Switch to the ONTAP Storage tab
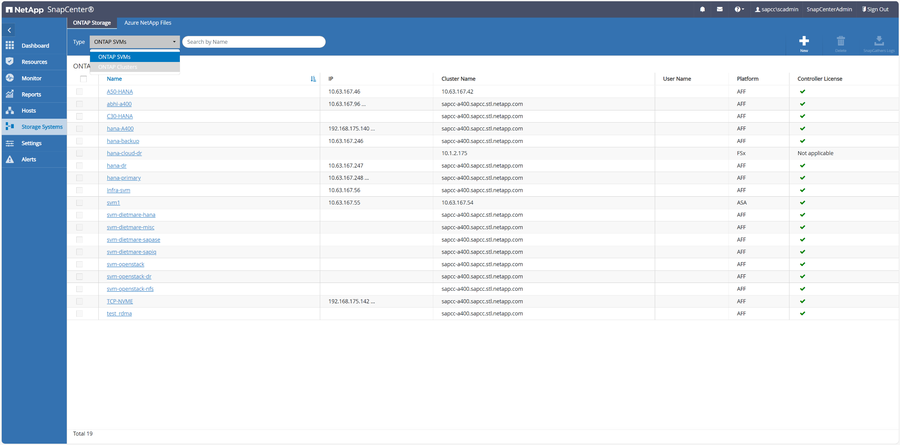The width and height of the screenshot is (900, 445). [x=92, y=23]
